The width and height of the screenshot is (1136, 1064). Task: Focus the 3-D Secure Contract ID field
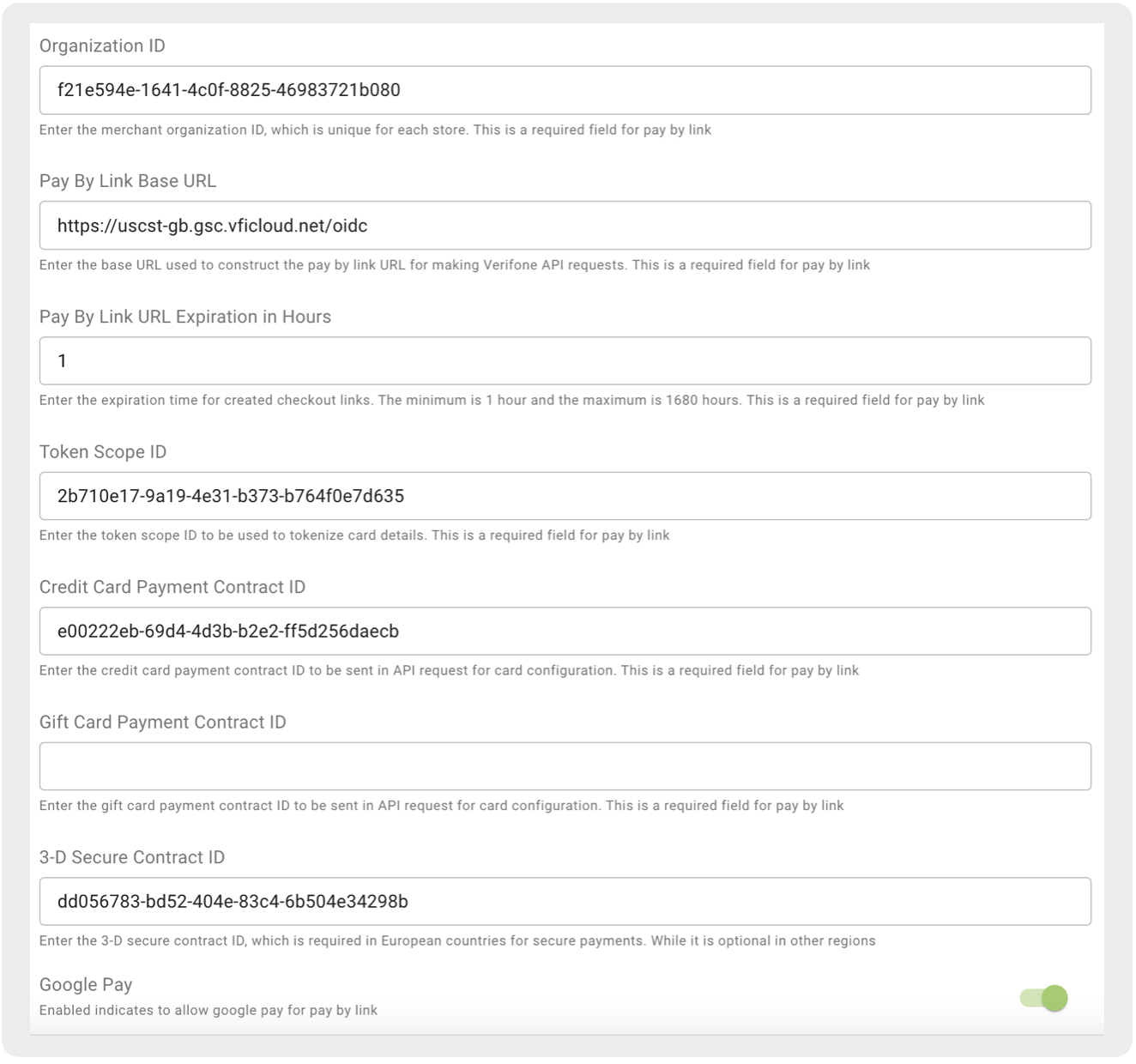(x=565, y=901)
